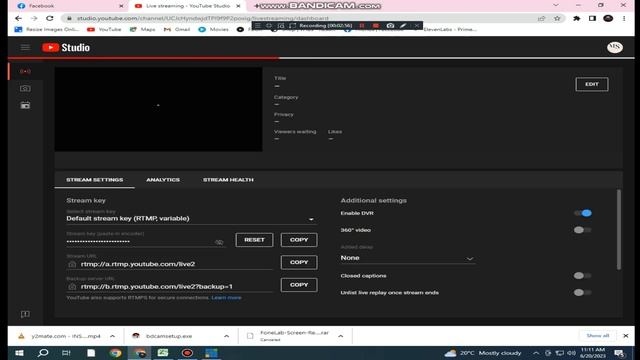Switch to the Facebook browser tab

click(69, 6)
